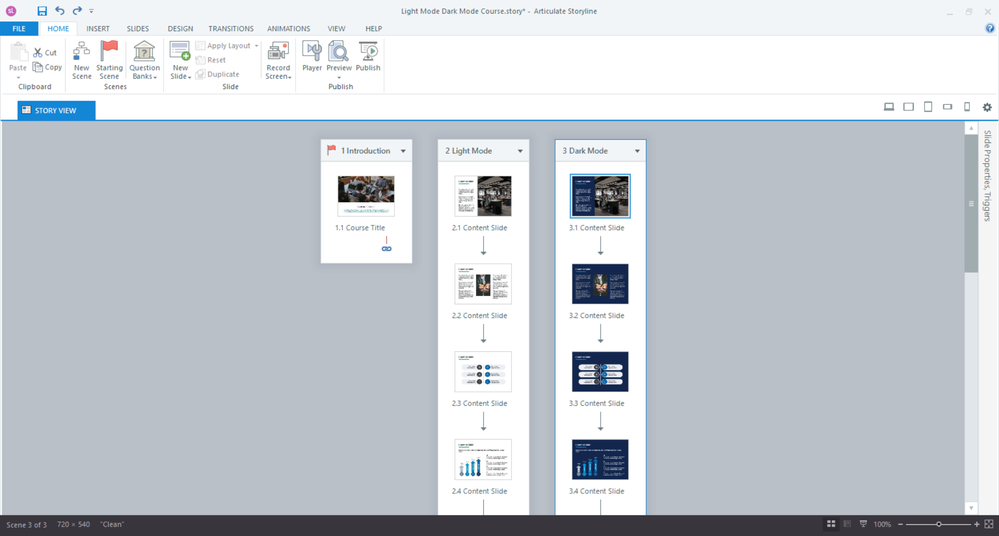
Task: Open the Apply Layout dropdown
Action: [227, 46]
